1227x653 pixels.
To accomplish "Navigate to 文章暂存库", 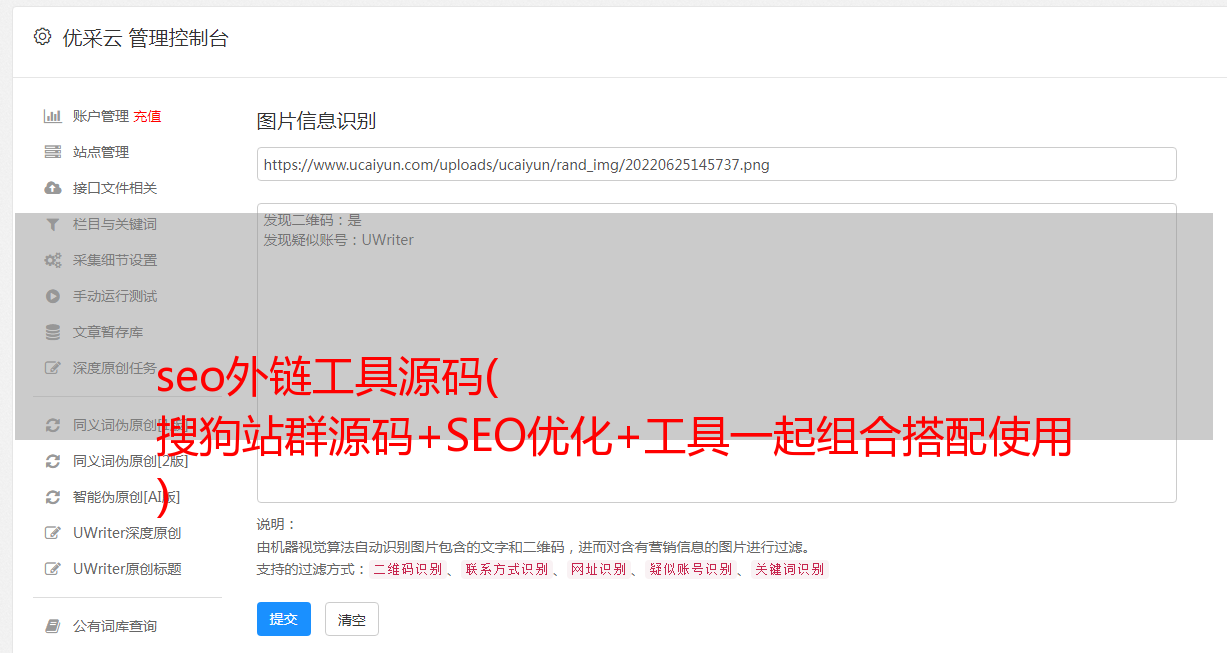I will coord(108,332).
